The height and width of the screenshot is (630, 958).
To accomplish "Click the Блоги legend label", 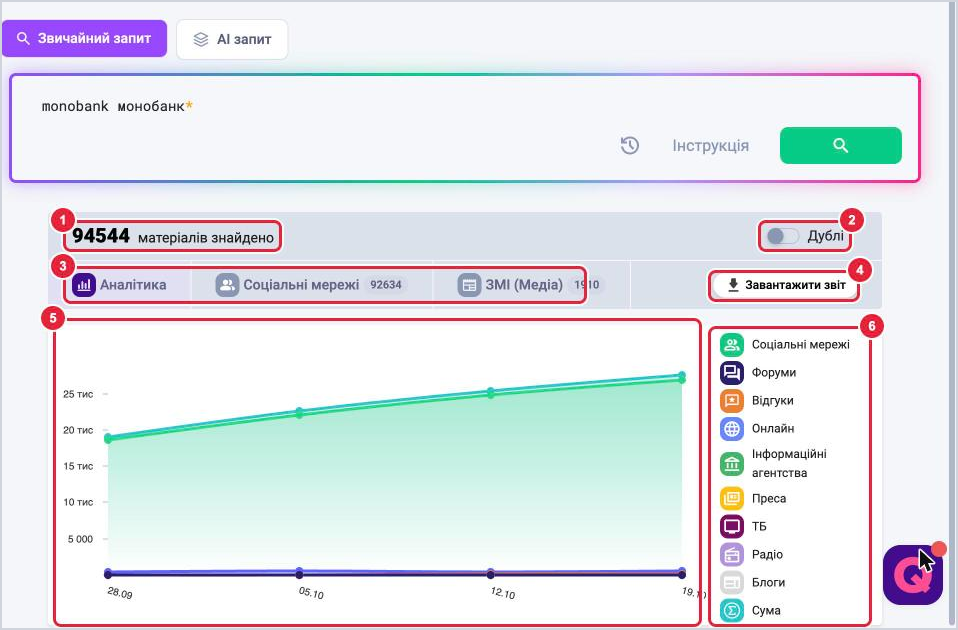I will point(768,583).
